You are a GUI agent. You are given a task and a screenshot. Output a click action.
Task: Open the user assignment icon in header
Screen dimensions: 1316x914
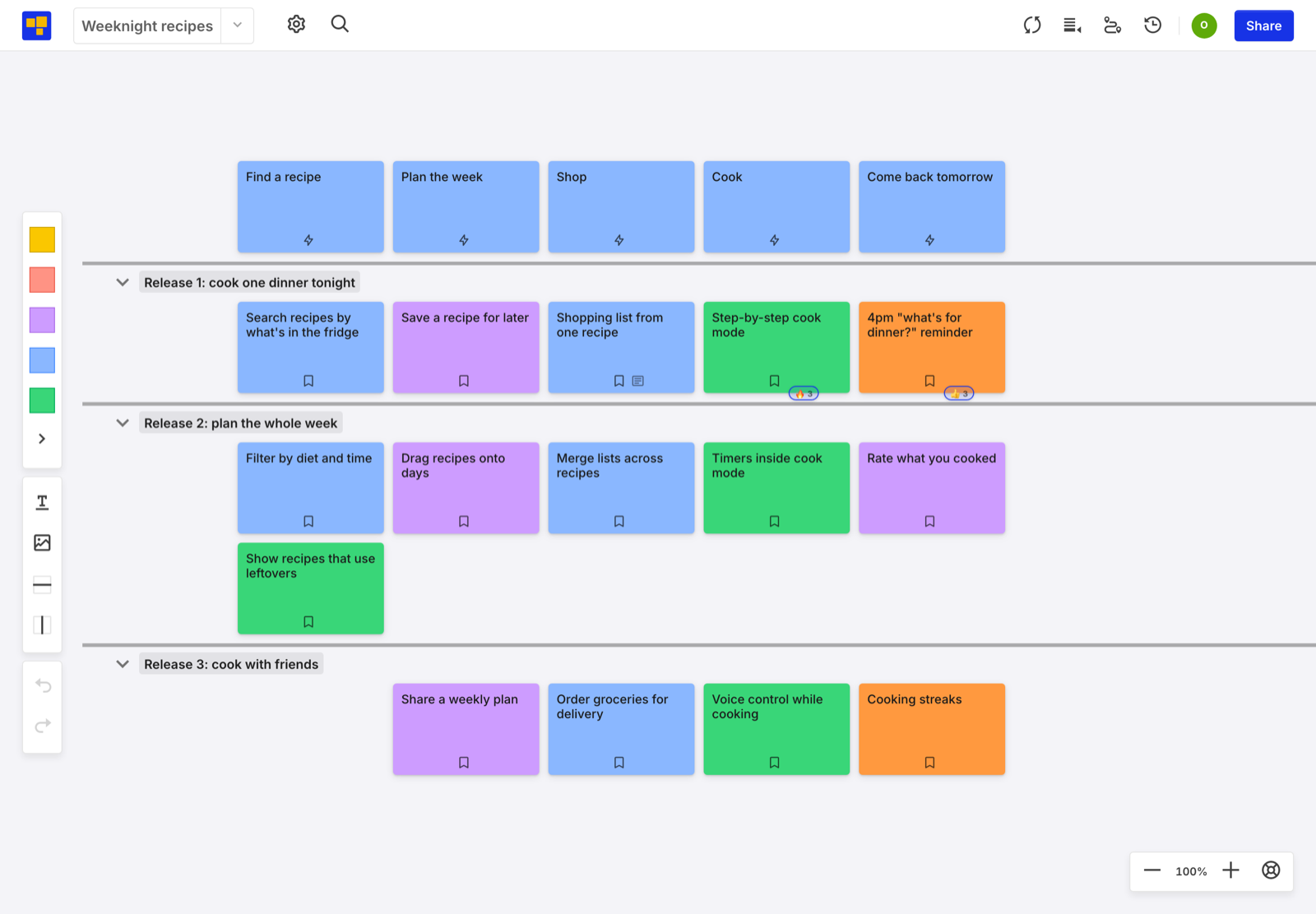(1112, 26)
